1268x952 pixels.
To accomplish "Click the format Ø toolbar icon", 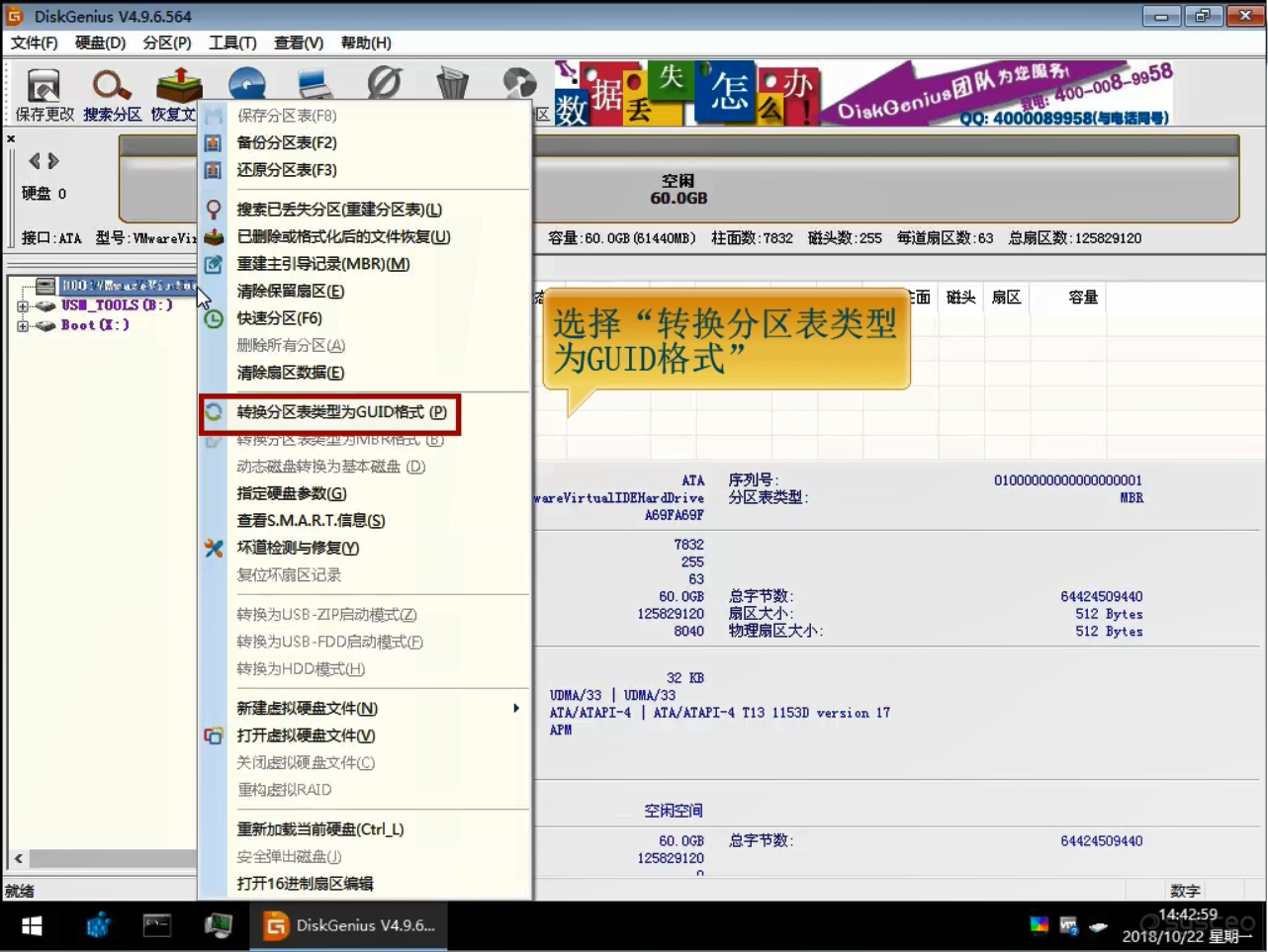I will (384, 84).
